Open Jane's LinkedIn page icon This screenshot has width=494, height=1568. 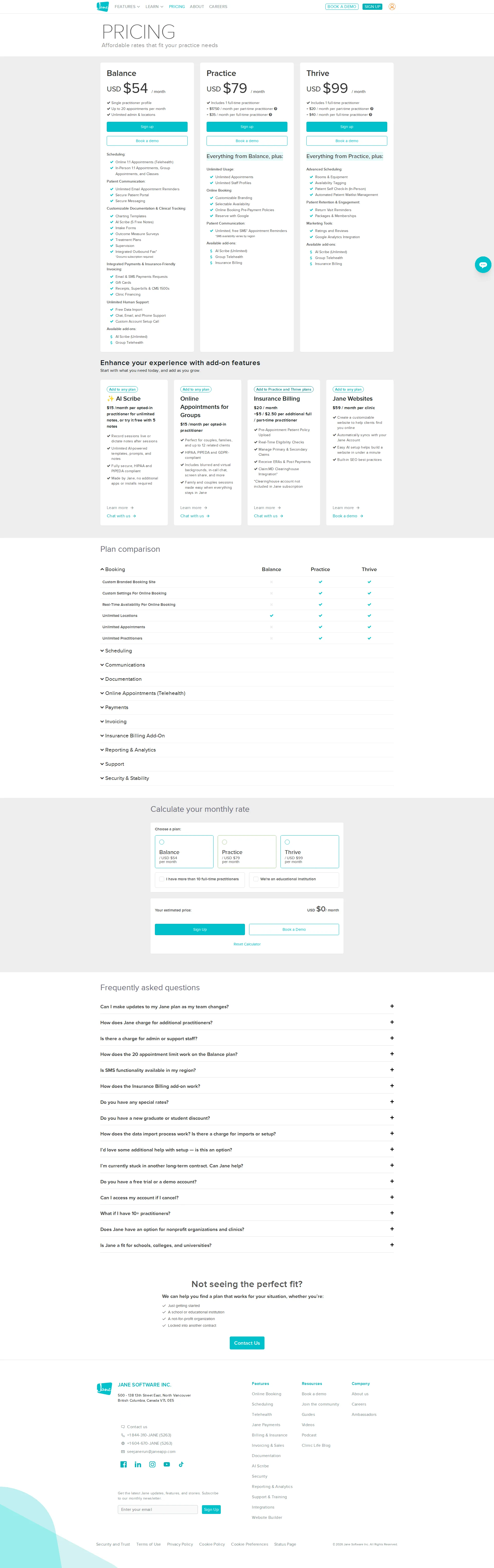coord(138,1464)
